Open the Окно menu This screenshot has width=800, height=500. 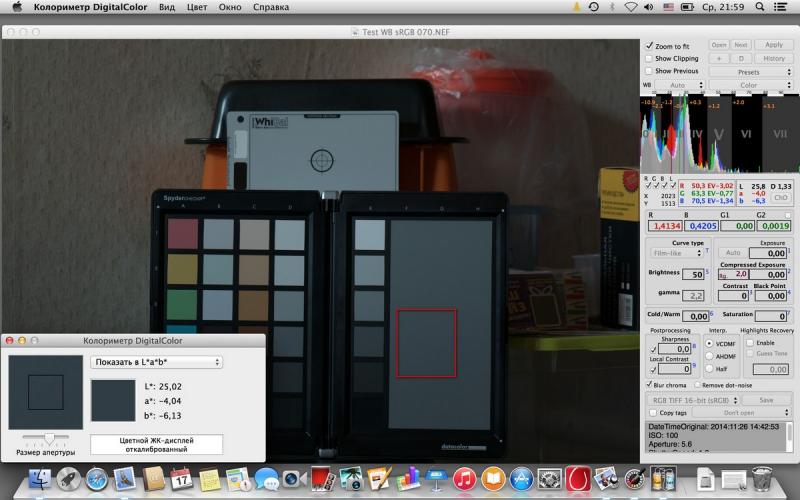[x=230, y=7]
